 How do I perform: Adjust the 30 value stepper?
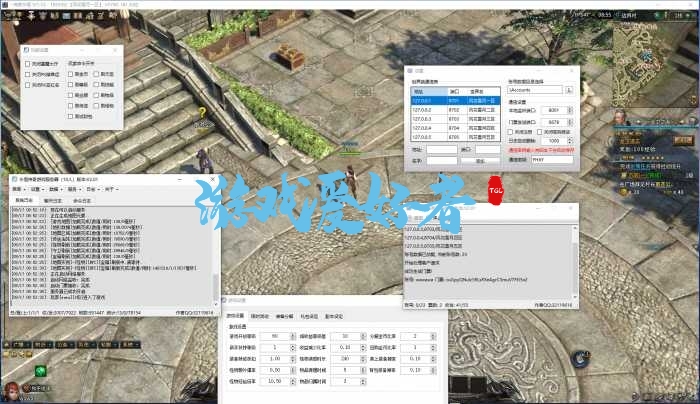pos(363,336)
